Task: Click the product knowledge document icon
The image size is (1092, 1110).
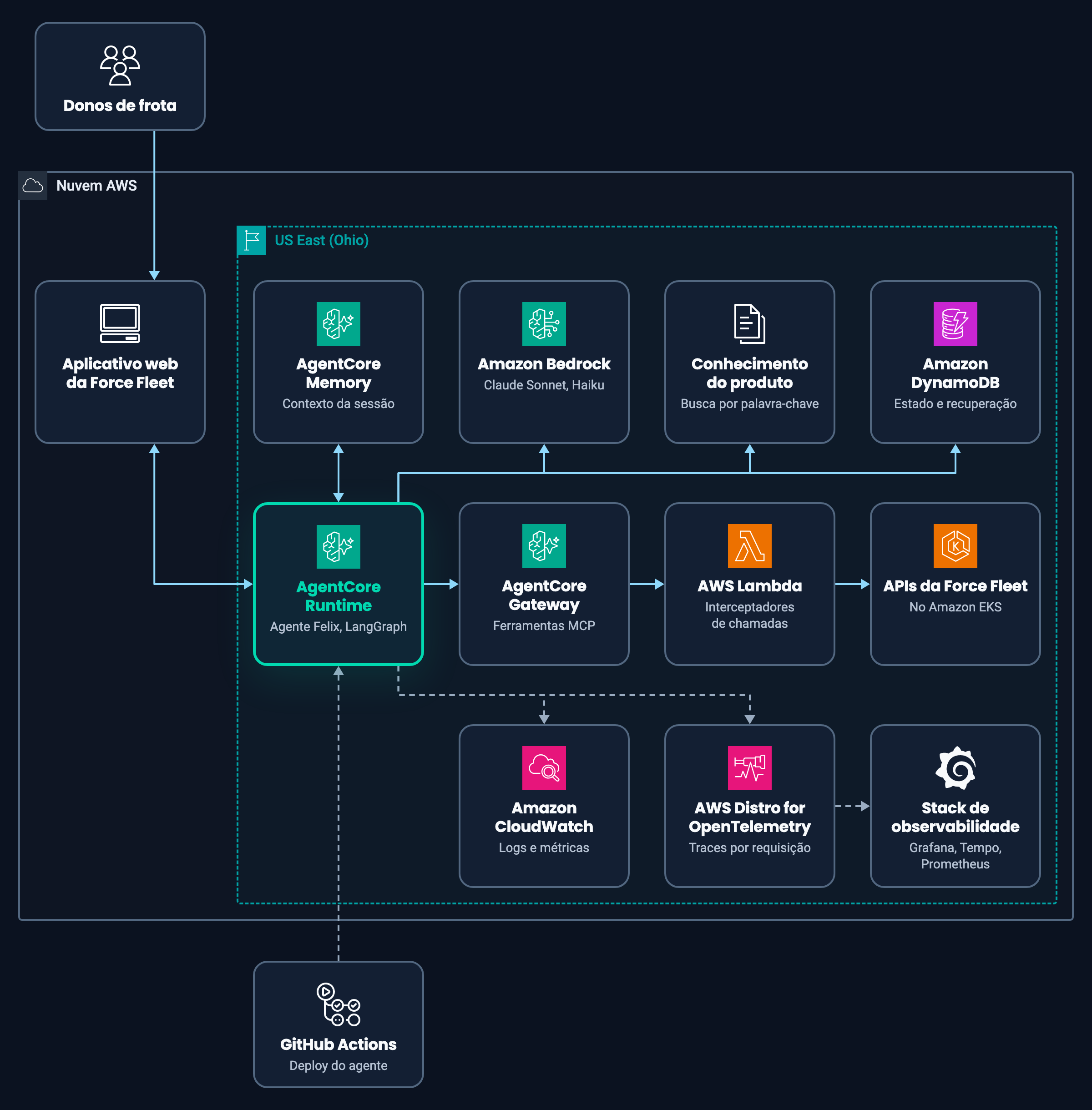Action: pyautogui.click(x=749, y=323)
